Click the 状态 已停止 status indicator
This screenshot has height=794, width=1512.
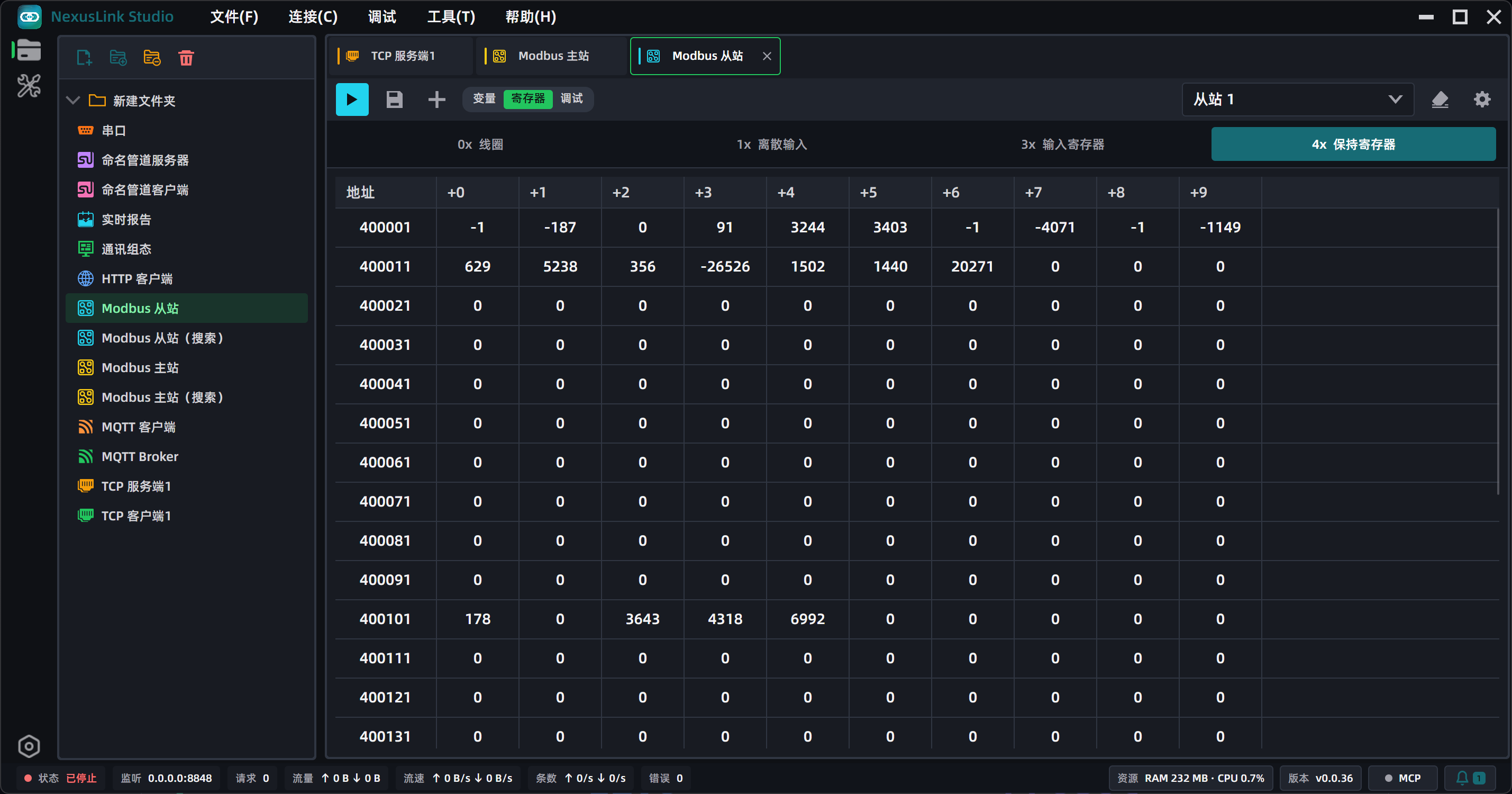point(60,778)
